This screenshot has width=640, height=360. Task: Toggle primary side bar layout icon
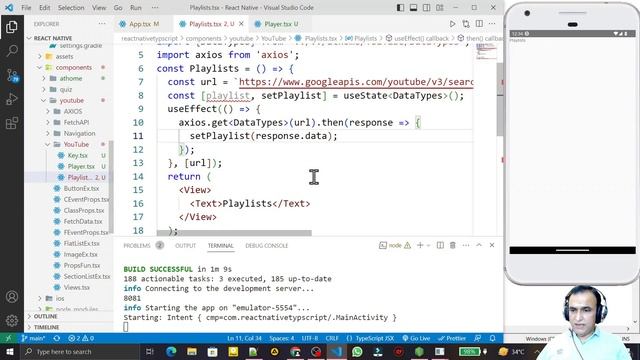[400, 8]
